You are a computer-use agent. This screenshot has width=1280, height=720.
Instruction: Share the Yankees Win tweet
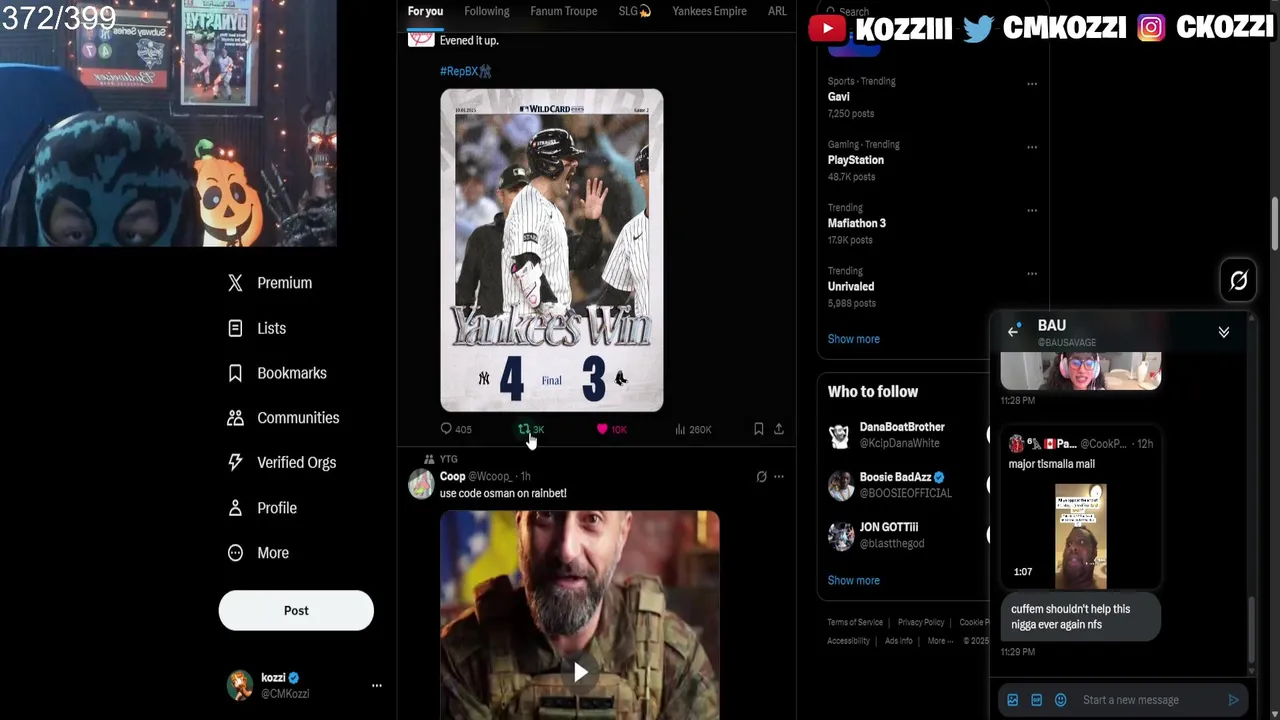[779, 429]
